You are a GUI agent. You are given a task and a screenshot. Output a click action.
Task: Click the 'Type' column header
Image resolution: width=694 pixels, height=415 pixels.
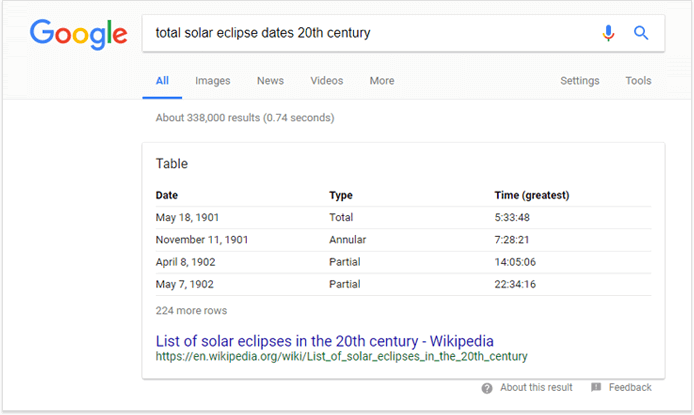pyautogui.click(x=341, y=196)
